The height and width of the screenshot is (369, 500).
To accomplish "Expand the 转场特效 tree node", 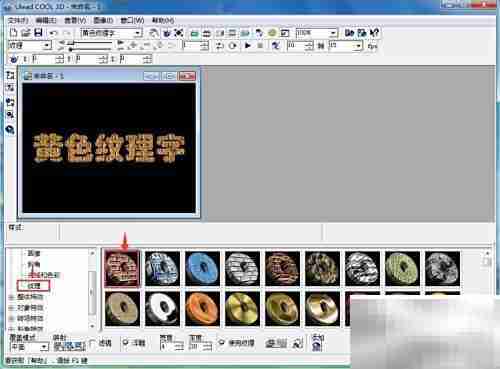I will pos(11,318).
